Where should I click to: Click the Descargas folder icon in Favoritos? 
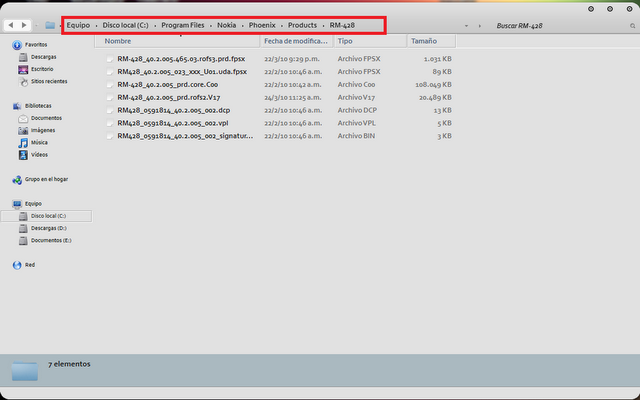23,57
